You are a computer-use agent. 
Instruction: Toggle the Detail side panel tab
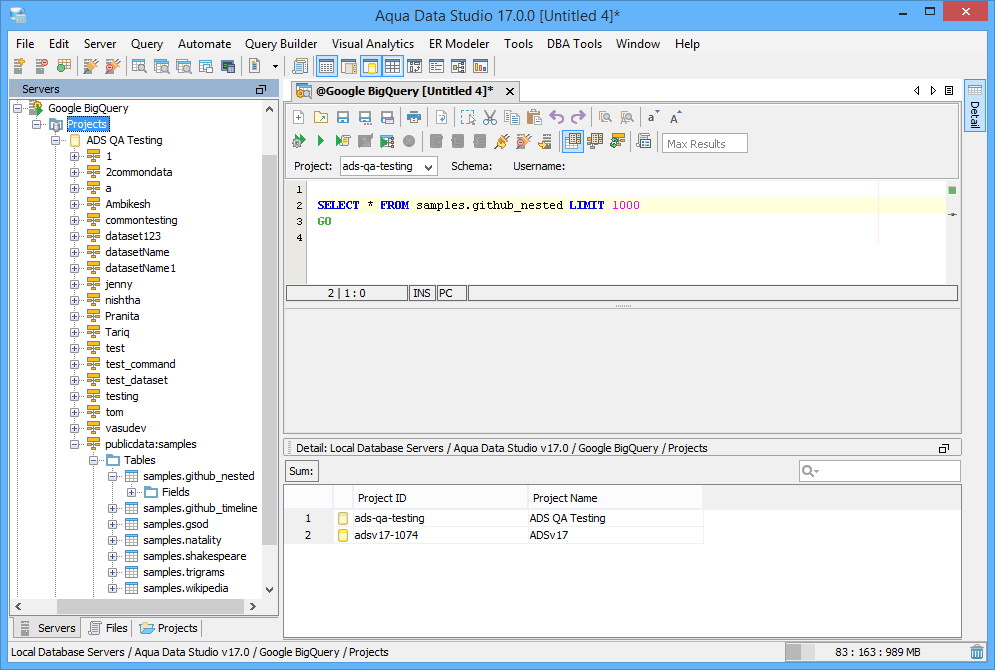pyautogui.click(x=974, y=106)
